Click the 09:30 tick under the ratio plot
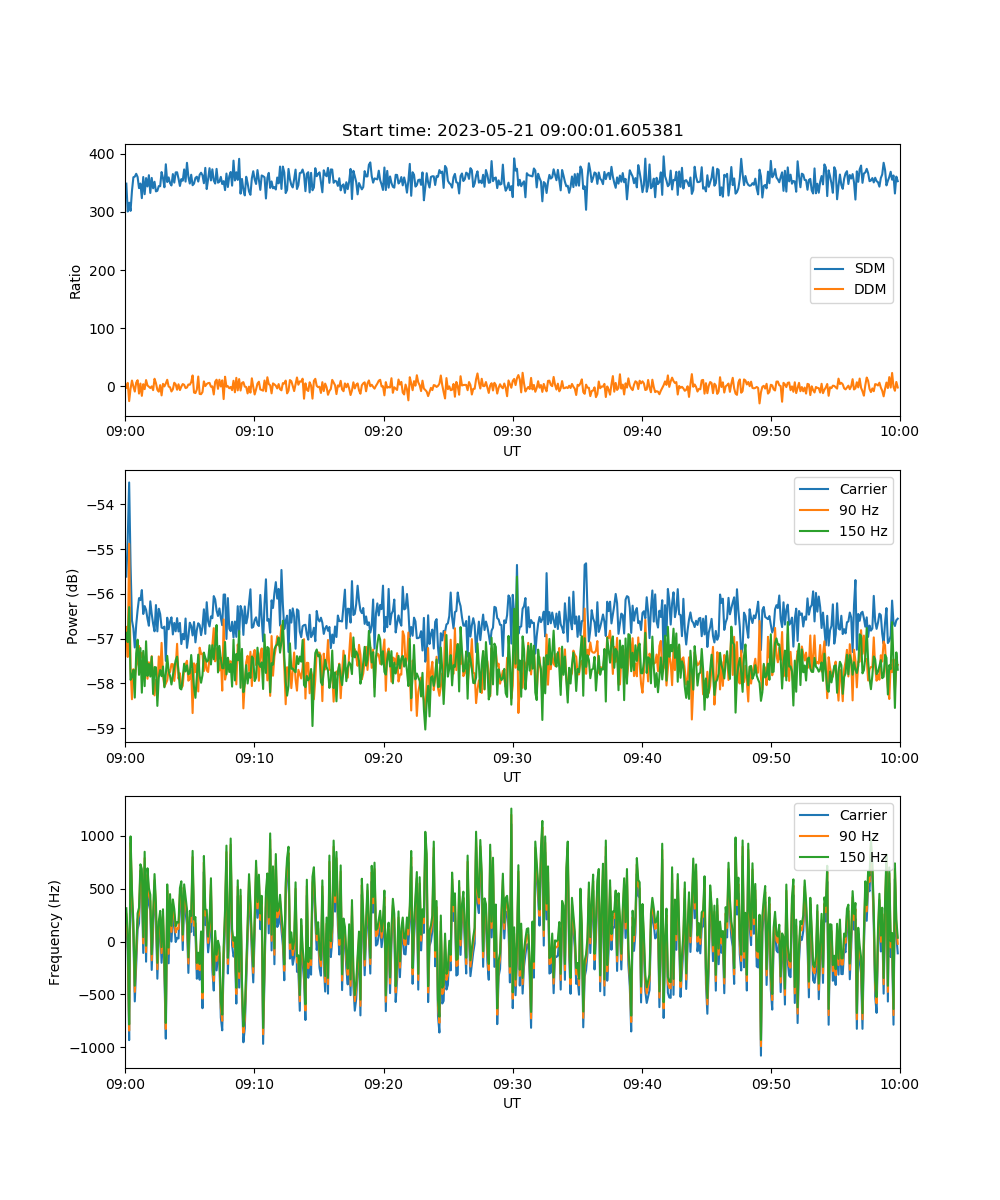 click(x=512, y=431)
